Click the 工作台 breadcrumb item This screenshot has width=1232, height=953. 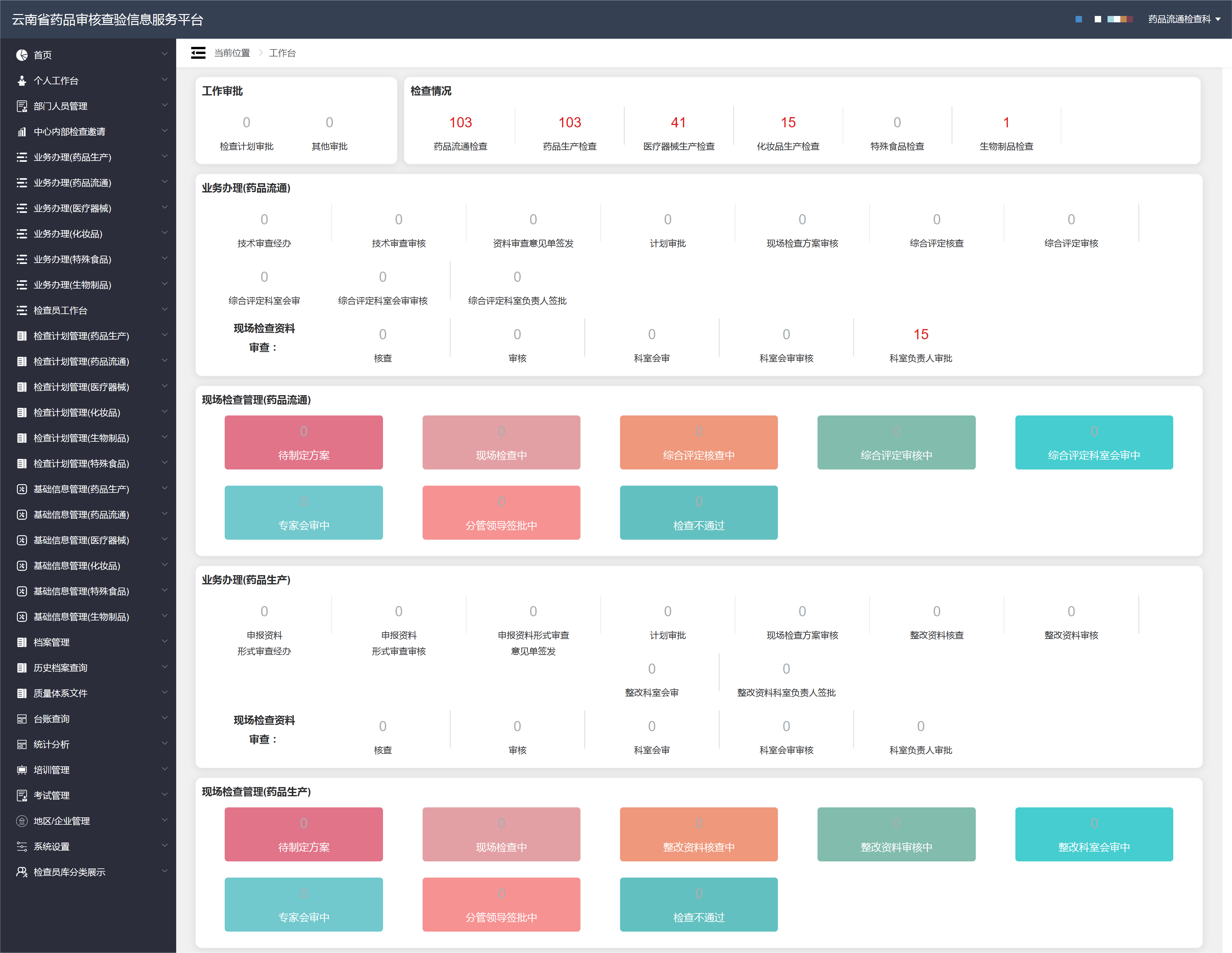click(282, 53)
